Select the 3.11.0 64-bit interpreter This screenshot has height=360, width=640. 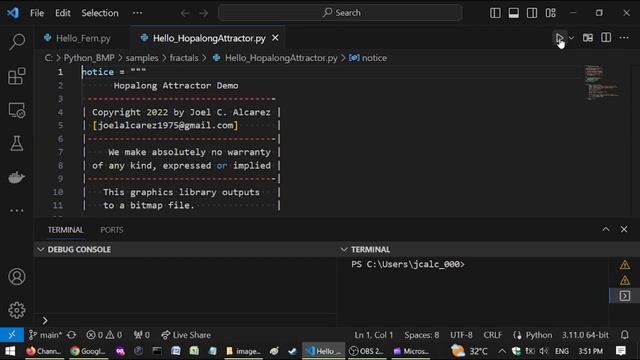click(585, 335)
